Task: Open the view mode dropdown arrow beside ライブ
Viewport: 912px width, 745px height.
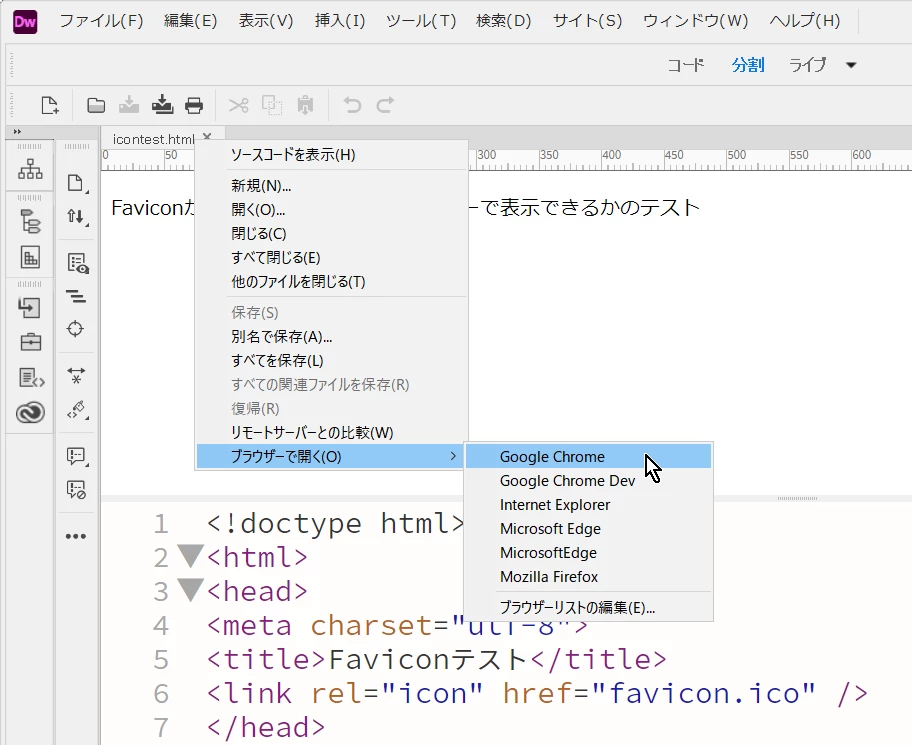Action: 851,65
